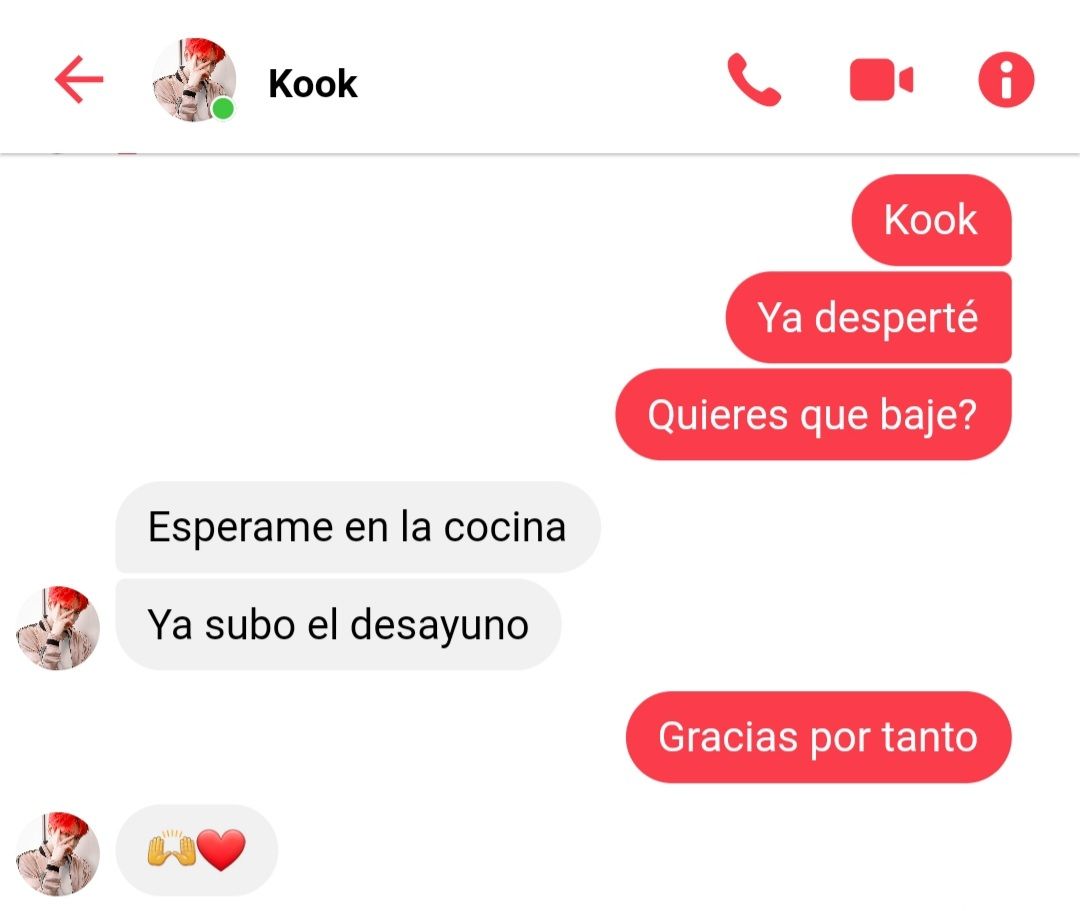The image size is (1080, 911).
Task: Tap the green online status dot
Action: 222,109
